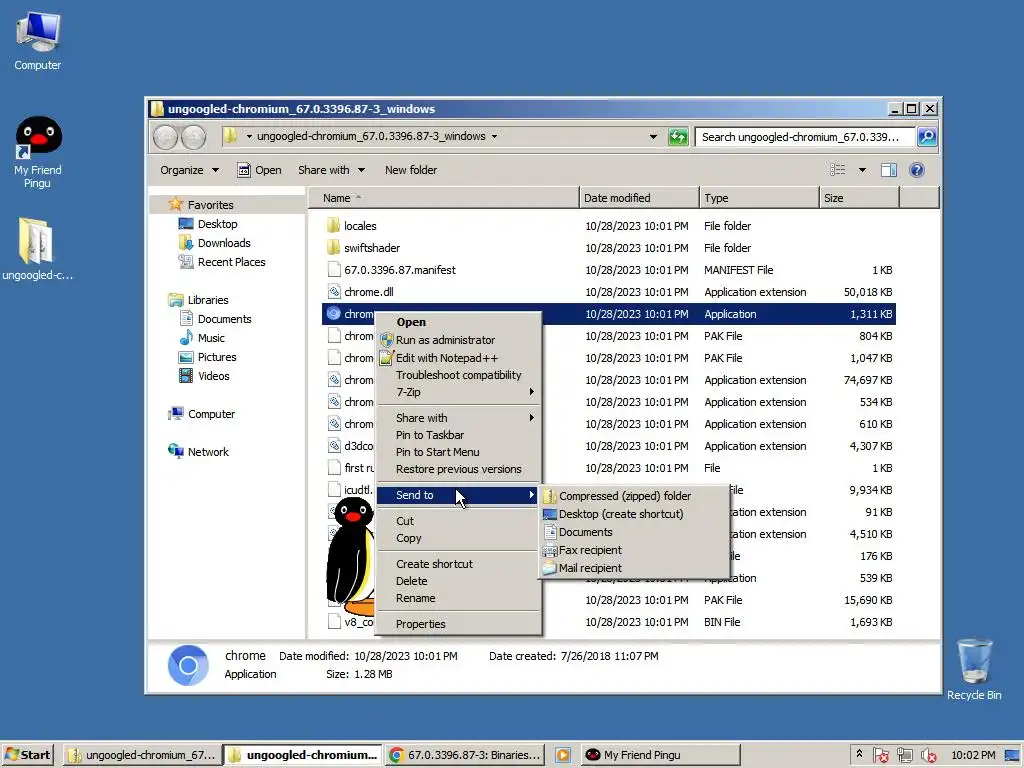Click New folder button
This screenshot has width=1024, height=768.
coord(411,170)
